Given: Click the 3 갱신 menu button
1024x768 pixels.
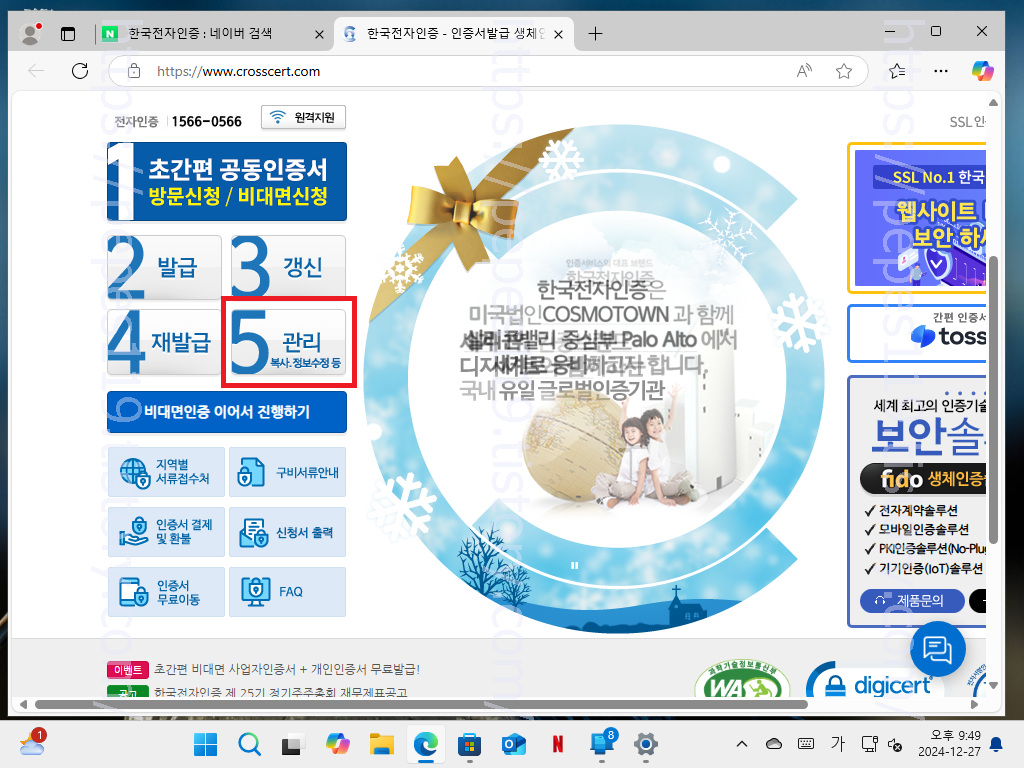Looking at the screenshot, I should (288, 267).
